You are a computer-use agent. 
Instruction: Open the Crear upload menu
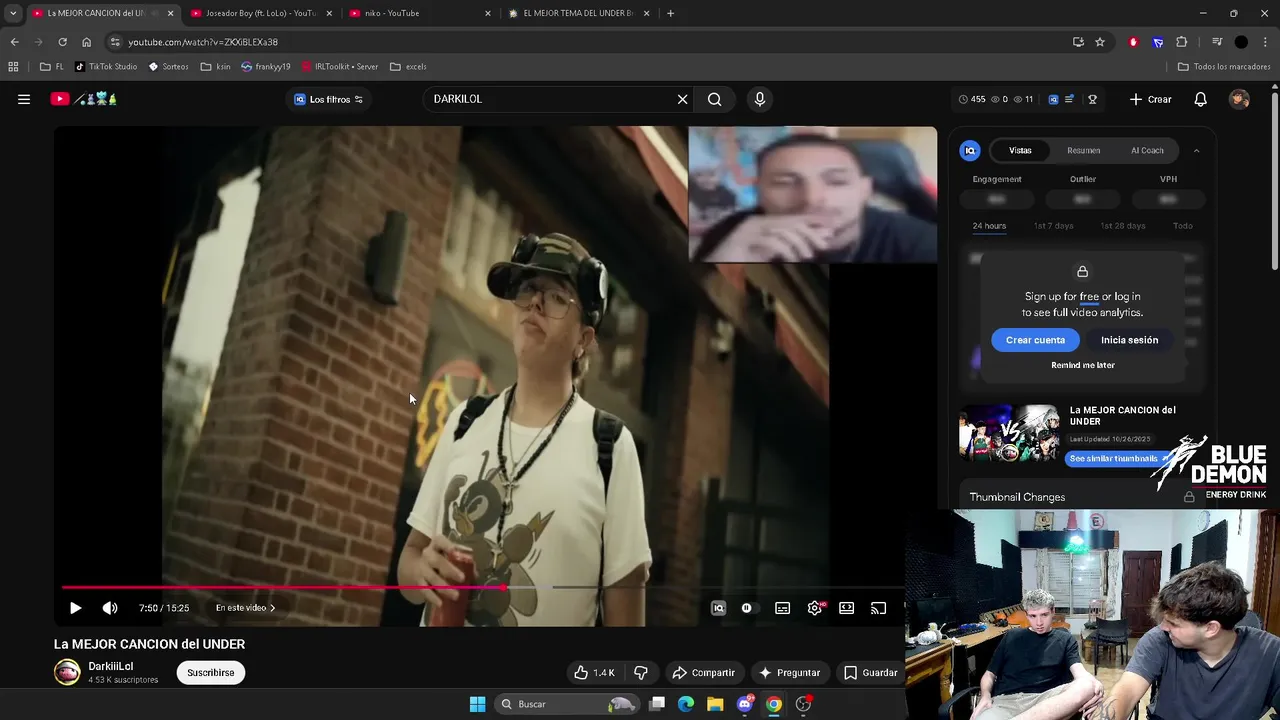pyautogui.click(x=1150, y=99)
